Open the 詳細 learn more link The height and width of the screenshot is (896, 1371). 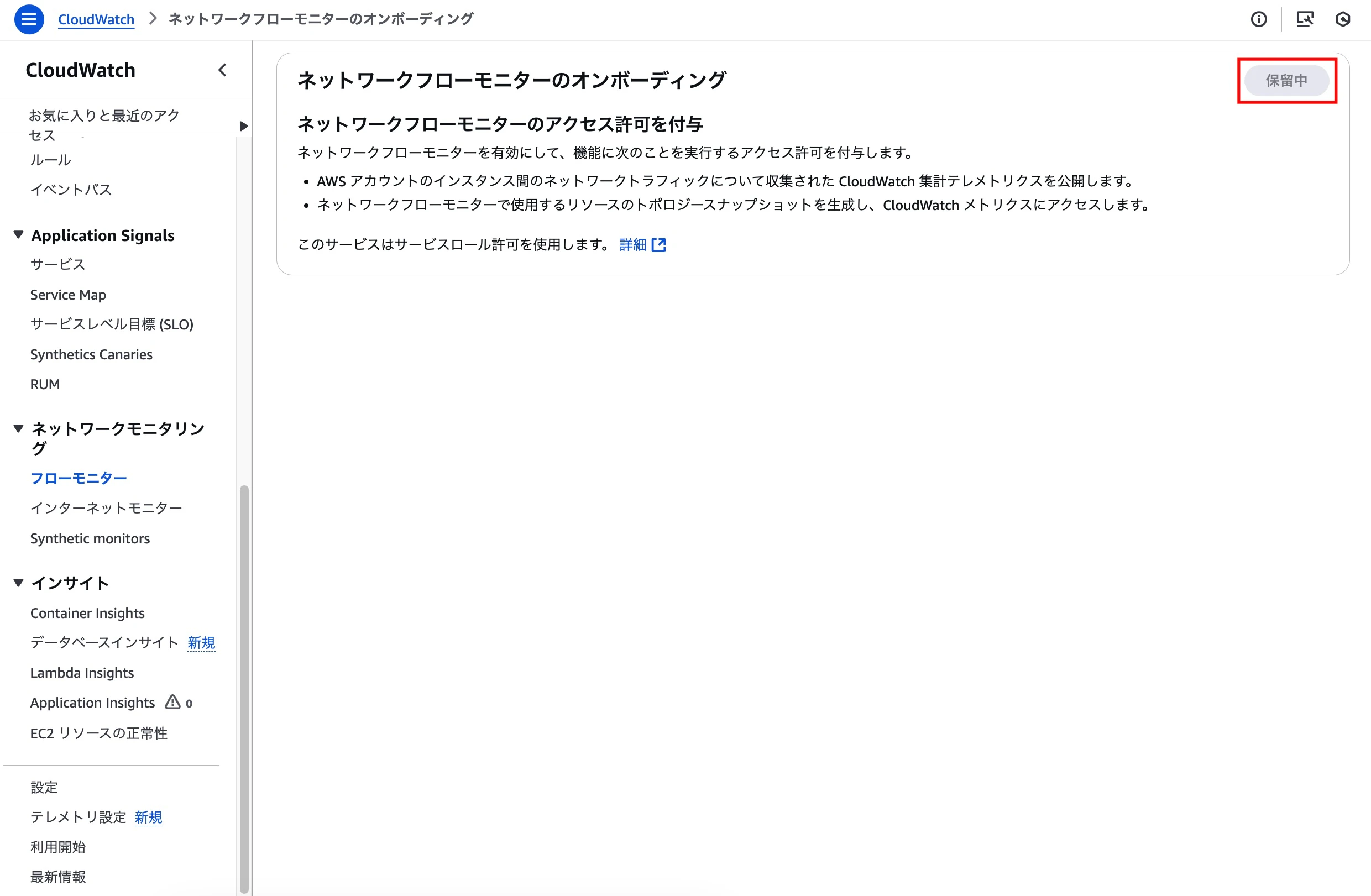click(633, 245)
